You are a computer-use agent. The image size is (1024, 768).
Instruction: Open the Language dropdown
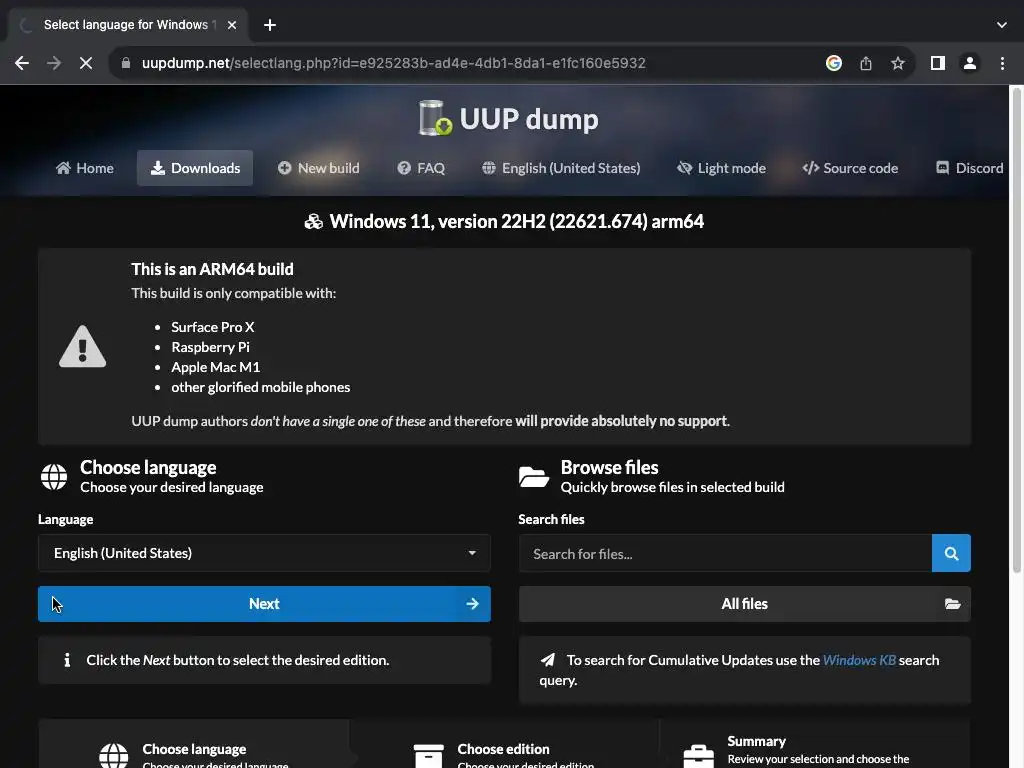click(264, 553)
